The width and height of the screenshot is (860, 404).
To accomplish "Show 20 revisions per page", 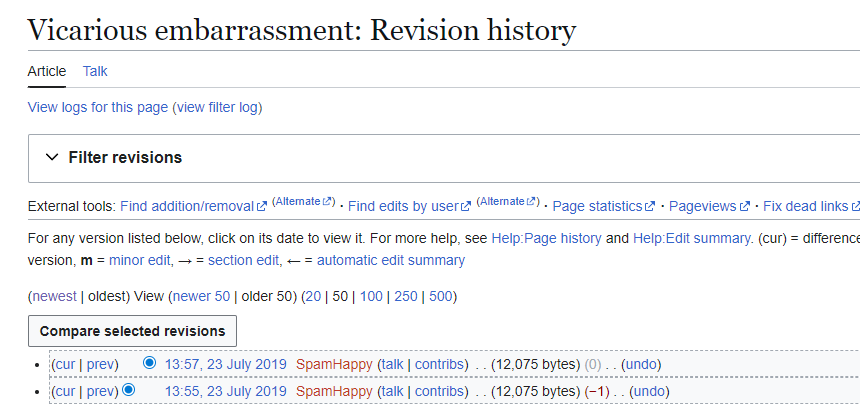I will [x=313, y=297].
